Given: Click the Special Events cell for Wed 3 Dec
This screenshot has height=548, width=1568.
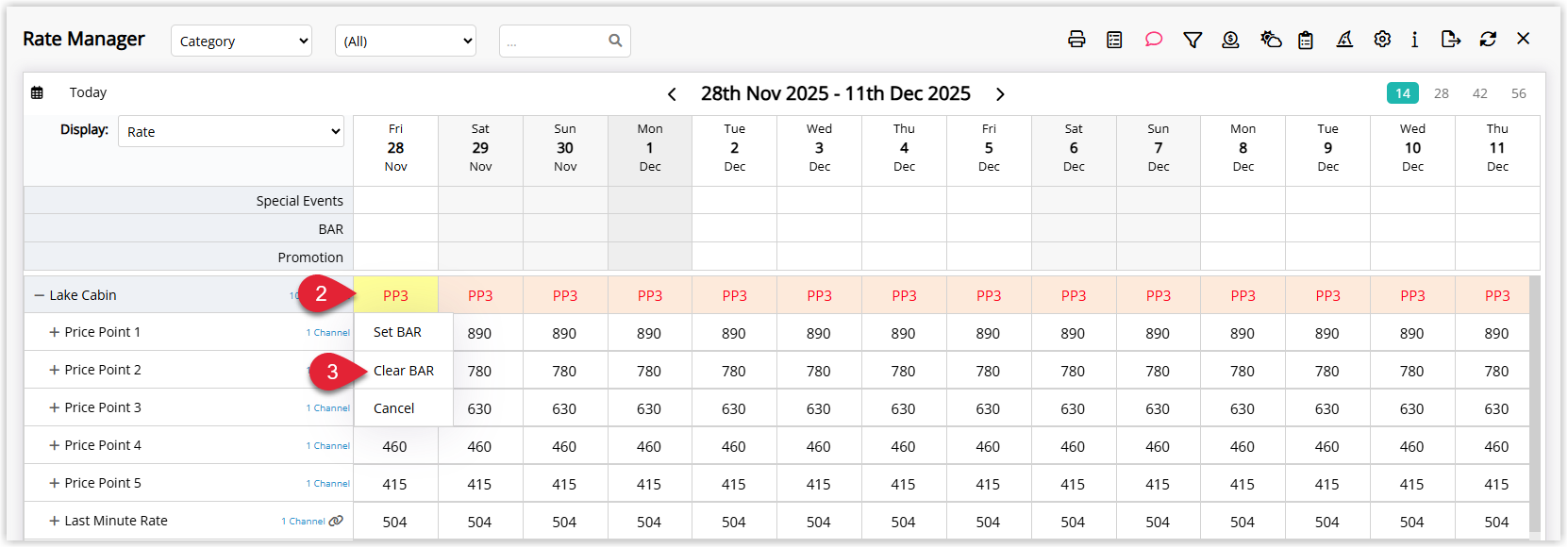Looking at the screenshot, I should 819,200.
